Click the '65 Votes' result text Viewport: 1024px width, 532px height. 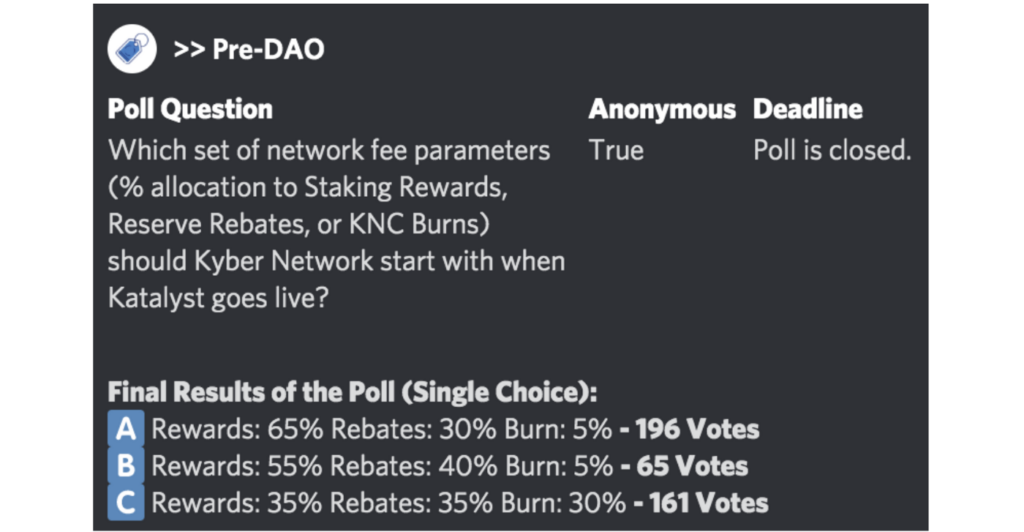tap(692, 466)
